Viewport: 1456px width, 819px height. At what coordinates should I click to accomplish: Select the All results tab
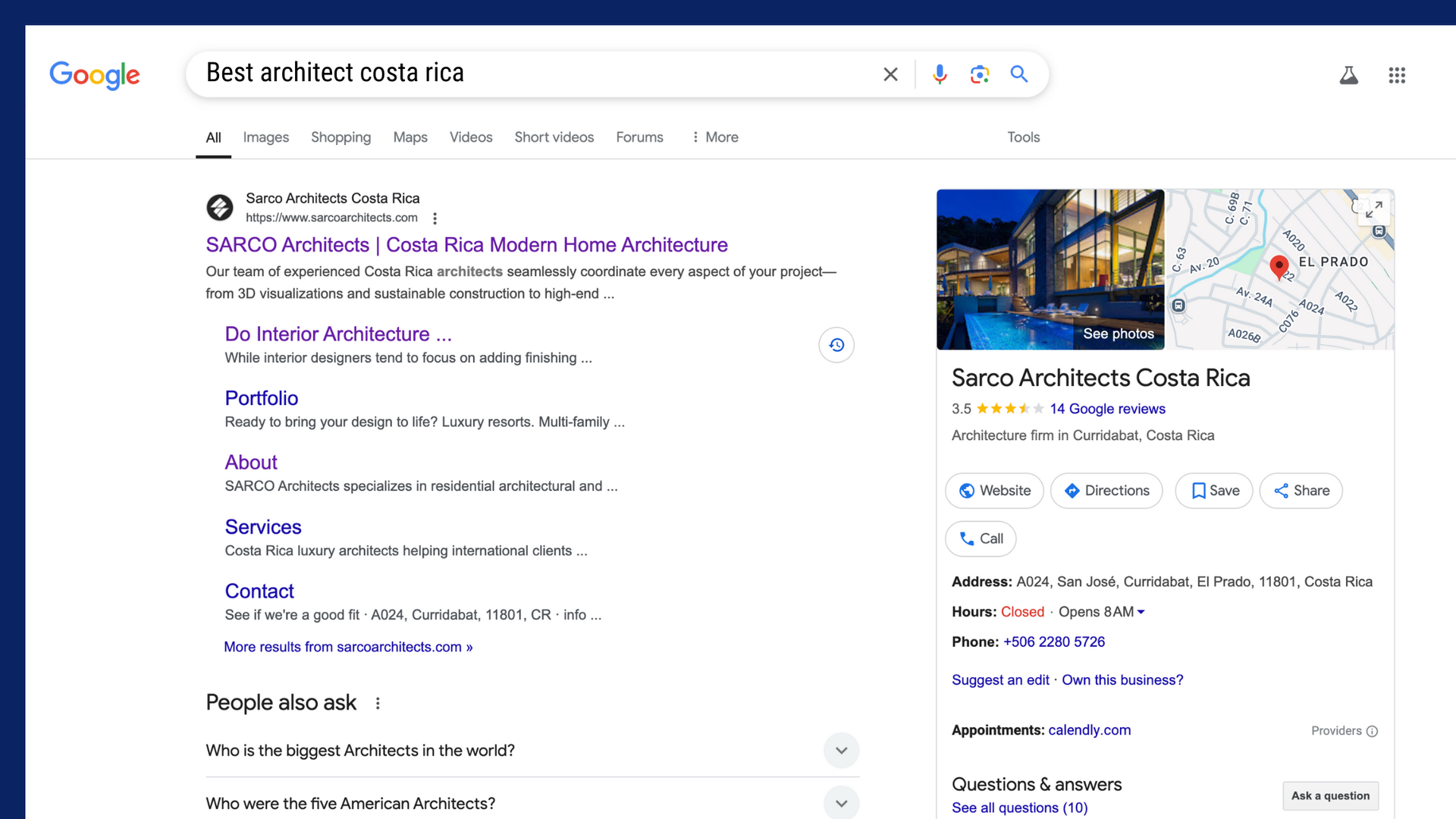click(213, 137)
